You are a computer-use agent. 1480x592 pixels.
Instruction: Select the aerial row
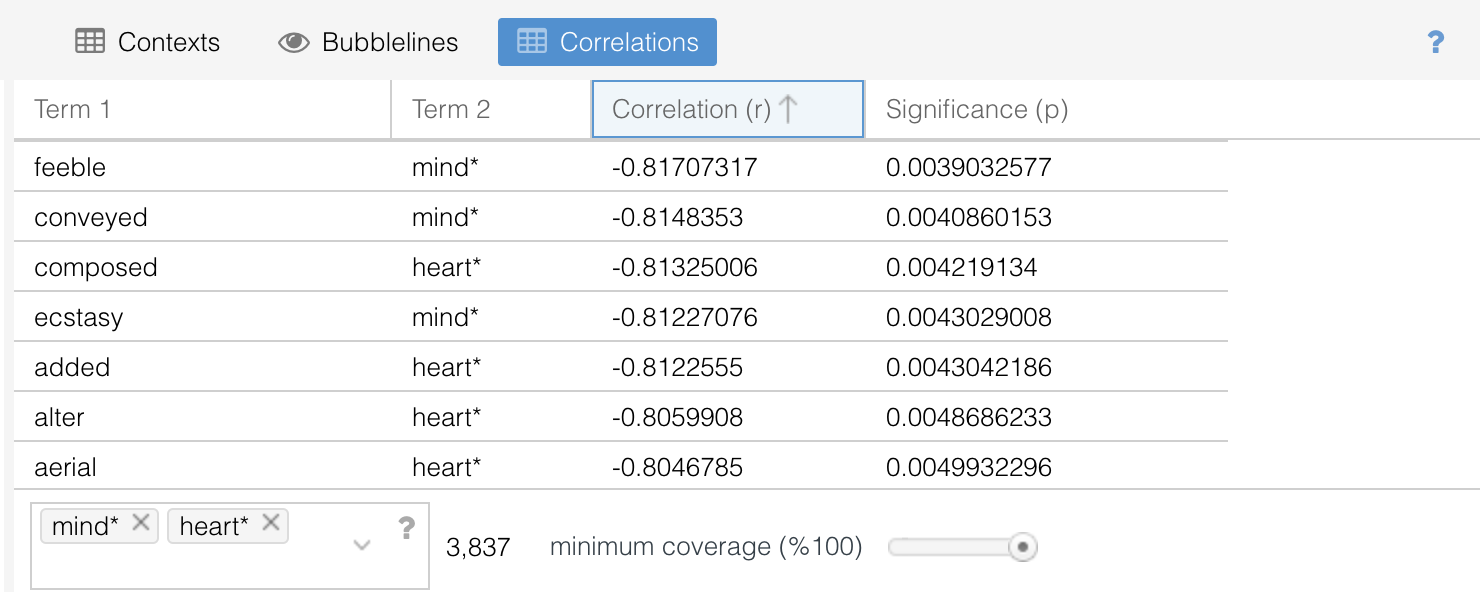point(620,467)
